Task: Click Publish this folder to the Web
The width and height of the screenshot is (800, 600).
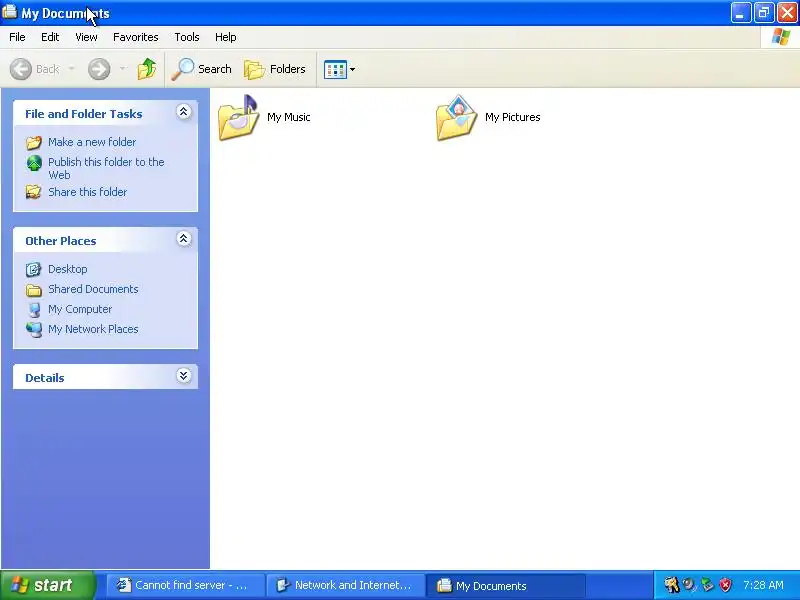Action: [106, 168]
